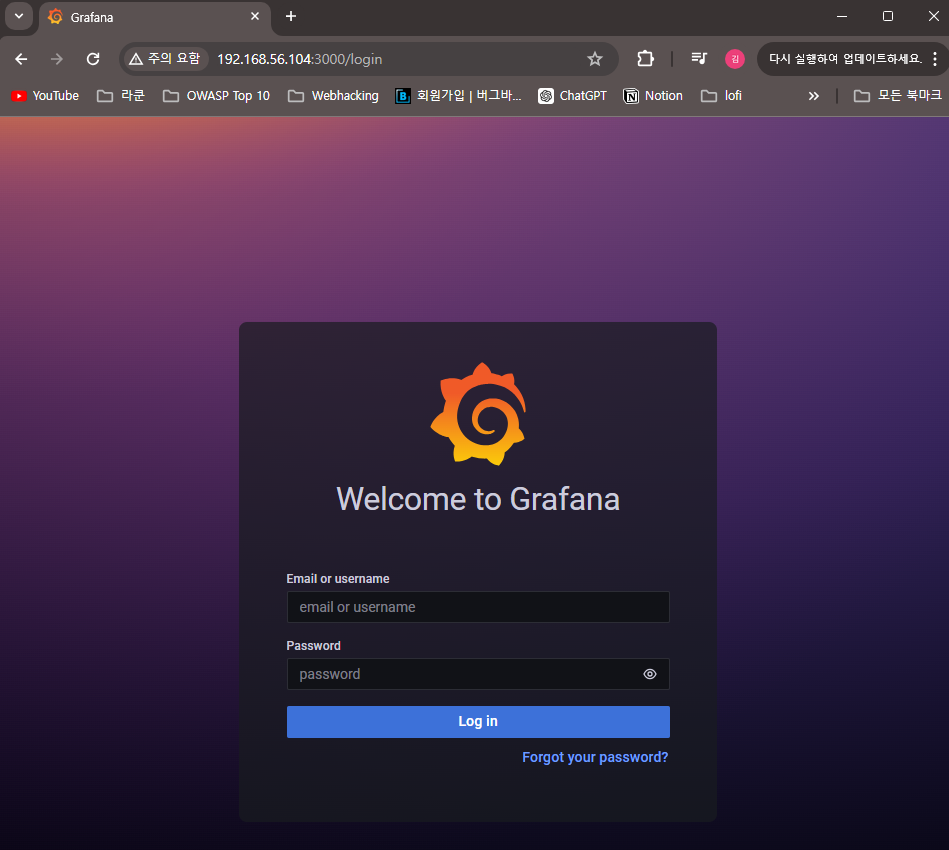Open the 회원가입 버그바 bookmark
949x850 pixels.
458,96
